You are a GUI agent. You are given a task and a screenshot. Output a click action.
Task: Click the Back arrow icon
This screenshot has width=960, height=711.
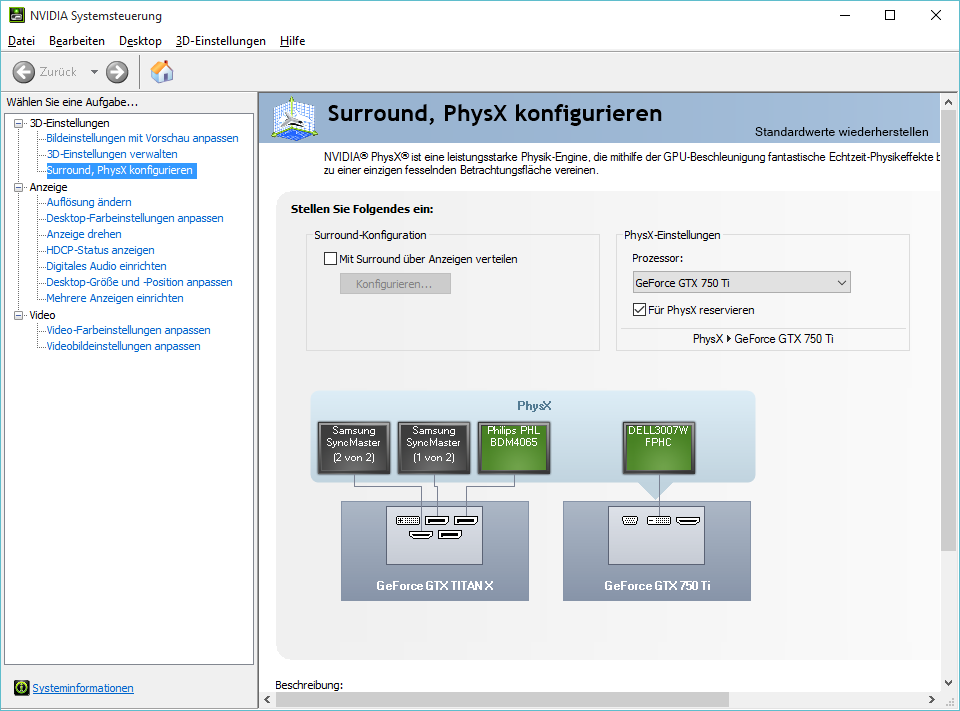[24, 72]
